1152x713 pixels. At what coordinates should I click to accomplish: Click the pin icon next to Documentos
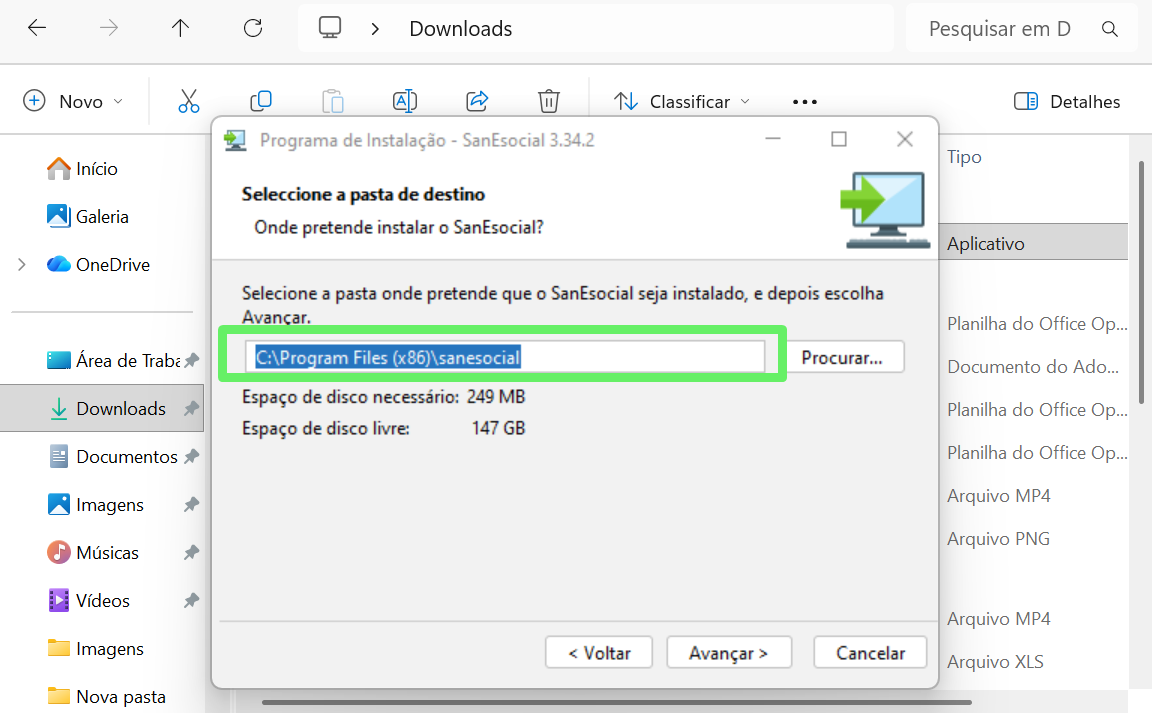[x=191, y=456]
